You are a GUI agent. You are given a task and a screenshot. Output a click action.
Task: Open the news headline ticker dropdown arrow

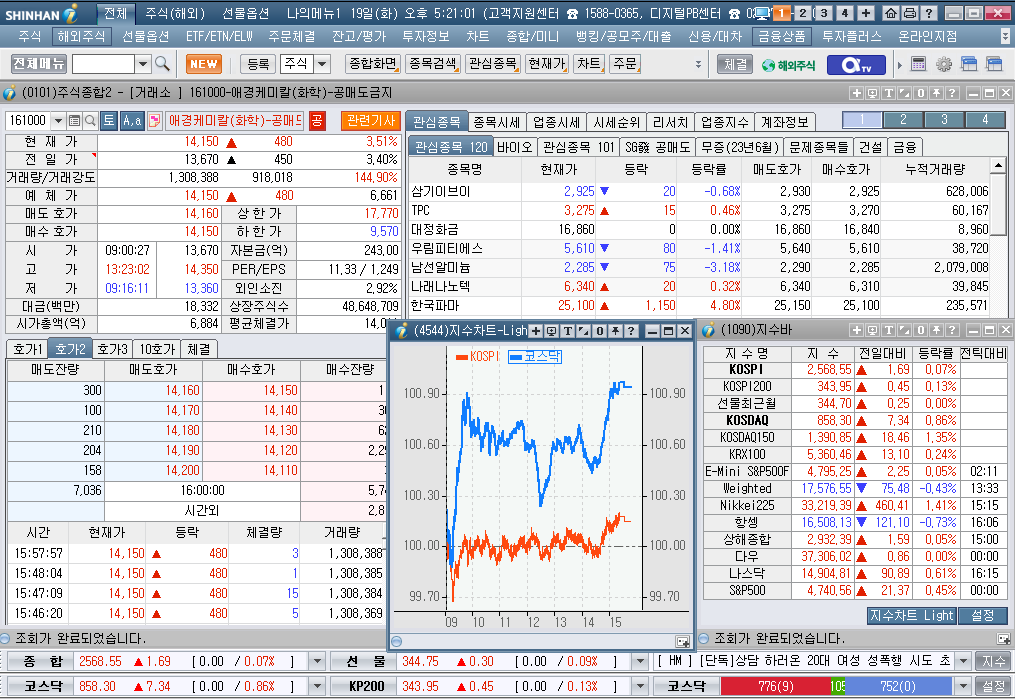coord(963,661)
